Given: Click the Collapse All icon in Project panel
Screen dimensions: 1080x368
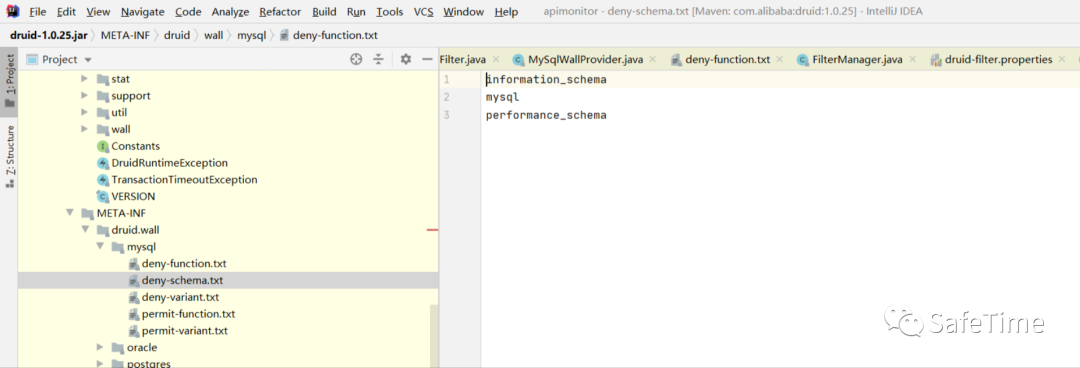Looking at the screenshot, I should point(378,59).
